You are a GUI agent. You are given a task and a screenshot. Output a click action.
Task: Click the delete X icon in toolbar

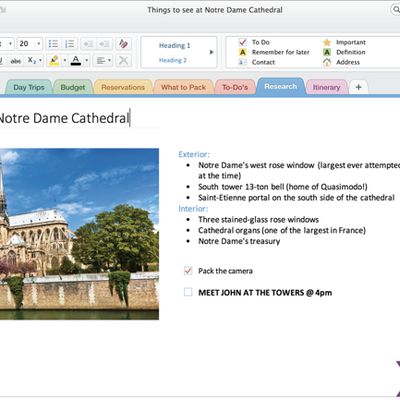click(x=123, y=61)
